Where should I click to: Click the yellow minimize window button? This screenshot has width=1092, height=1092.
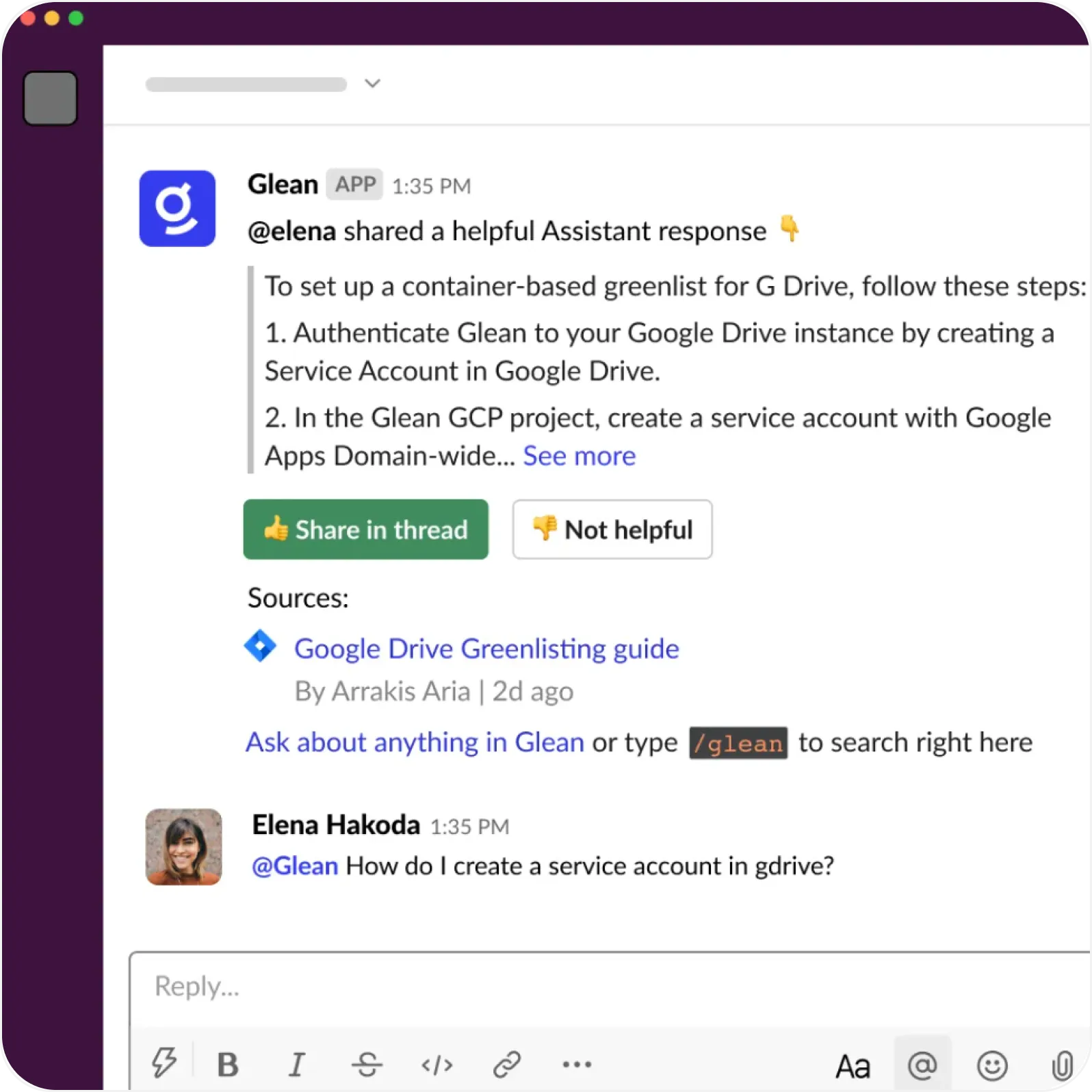(x=52, y=18)
